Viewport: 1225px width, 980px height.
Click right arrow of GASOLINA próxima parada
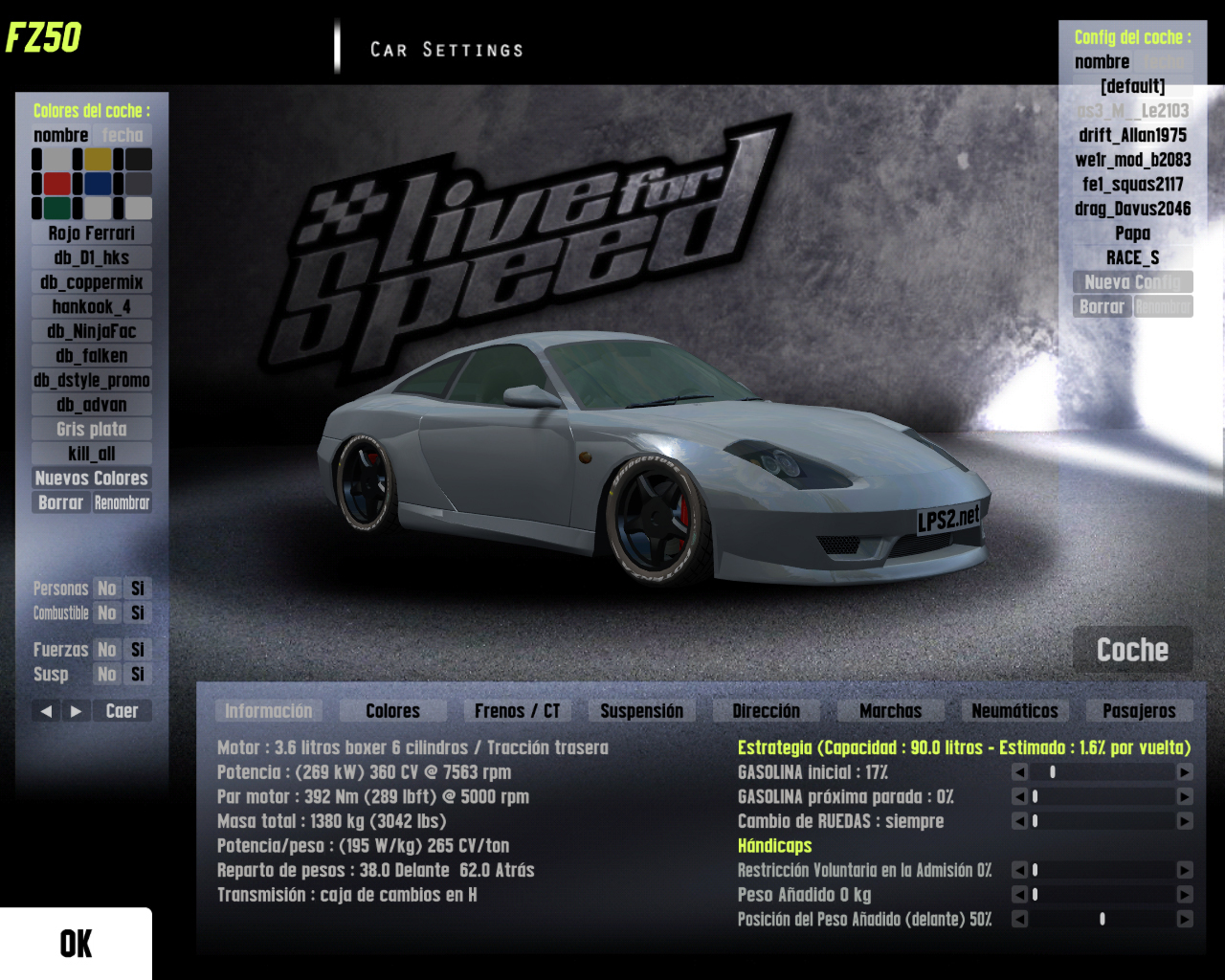[1185, 796]
